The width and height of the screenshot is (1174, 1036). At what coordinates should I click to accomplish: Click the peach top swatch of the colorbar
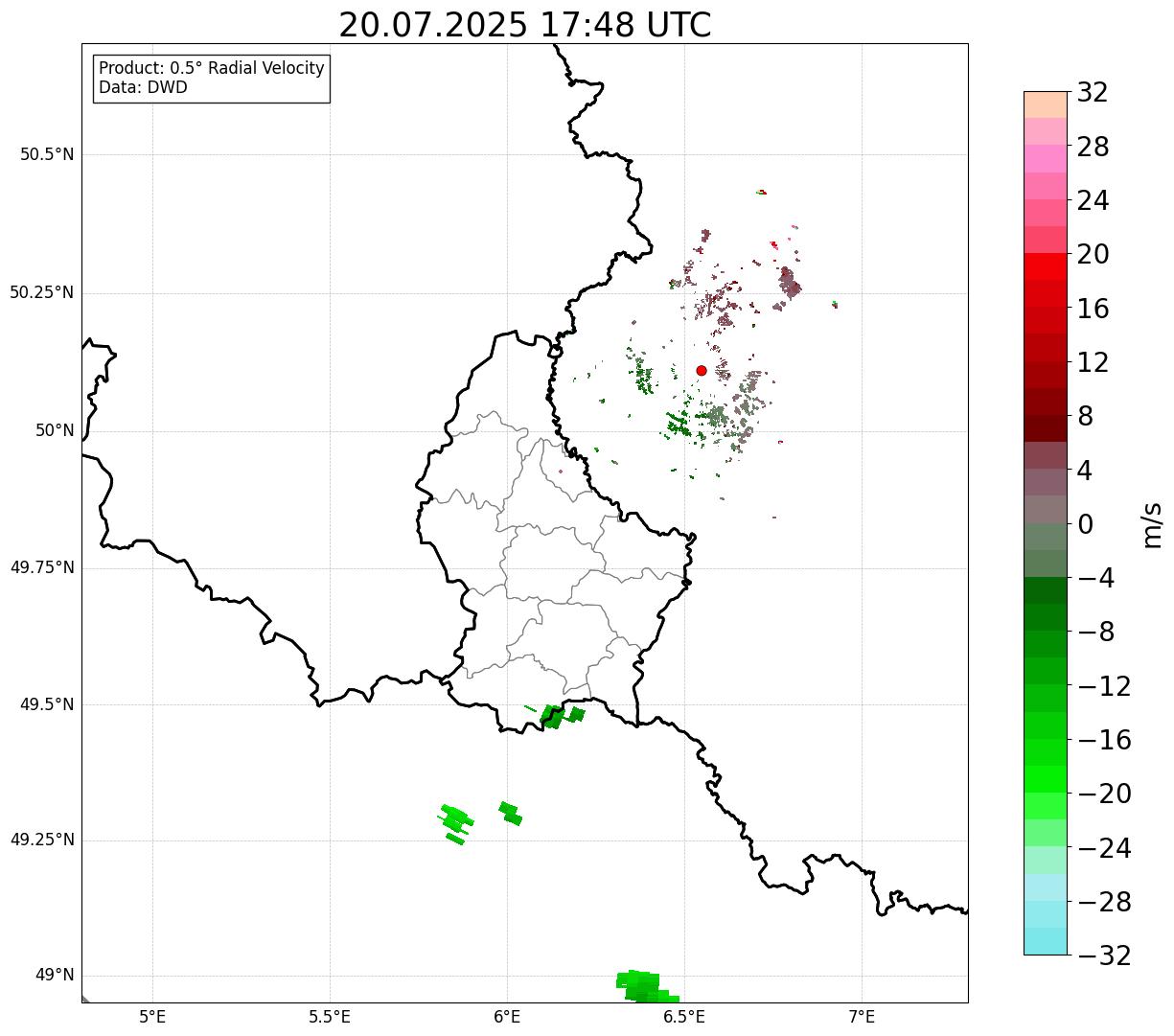1046,104
